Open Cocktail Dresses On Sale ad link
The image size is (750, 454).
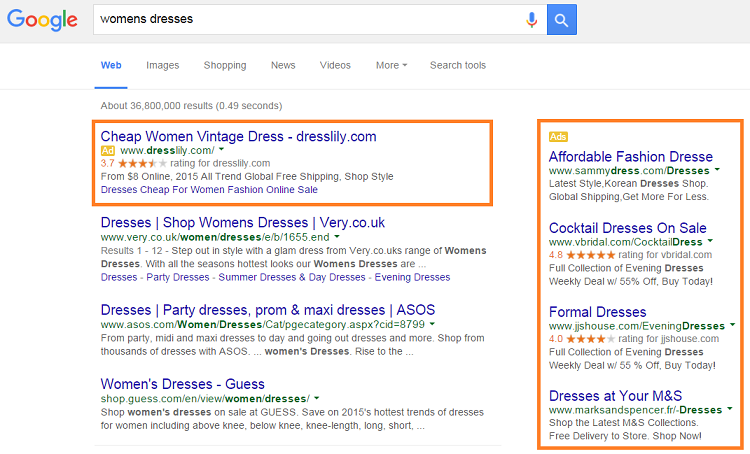tap(628, 228)
